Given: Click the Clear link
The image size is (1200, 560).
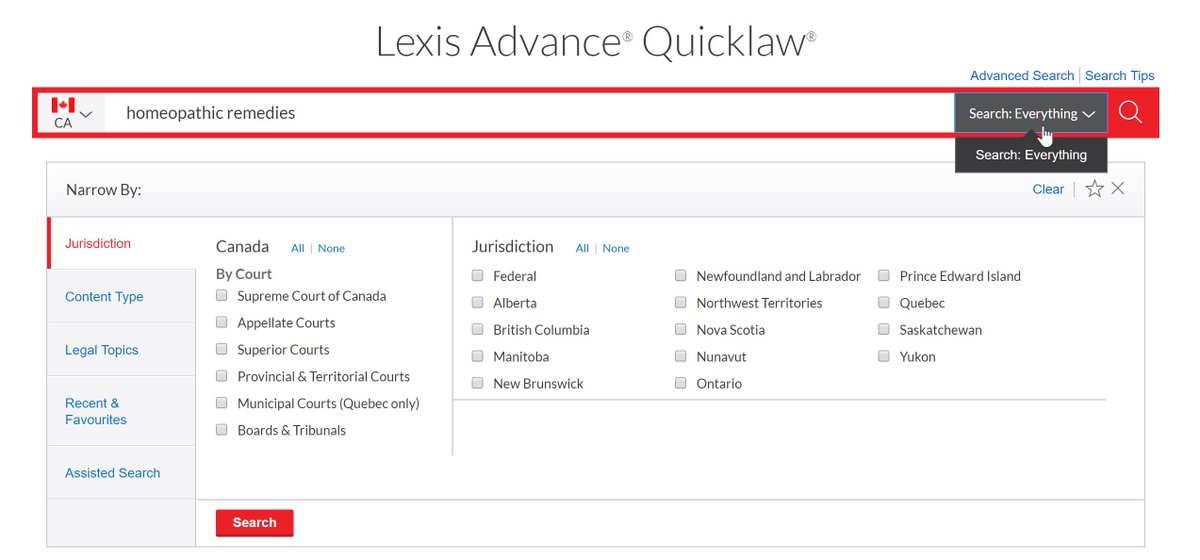Looking at the screenshot, I should point(1048,189).
